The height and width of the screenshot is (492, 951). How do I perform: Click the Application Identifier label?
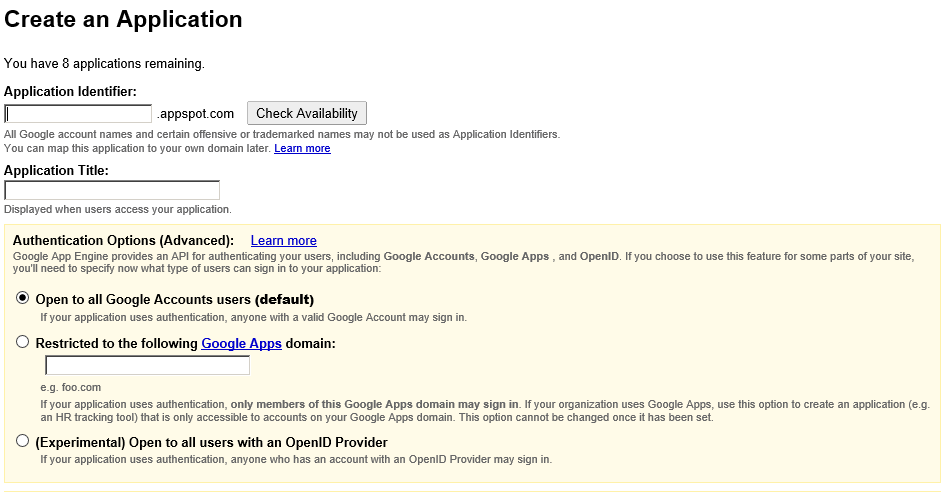click(x=70, y=91)
